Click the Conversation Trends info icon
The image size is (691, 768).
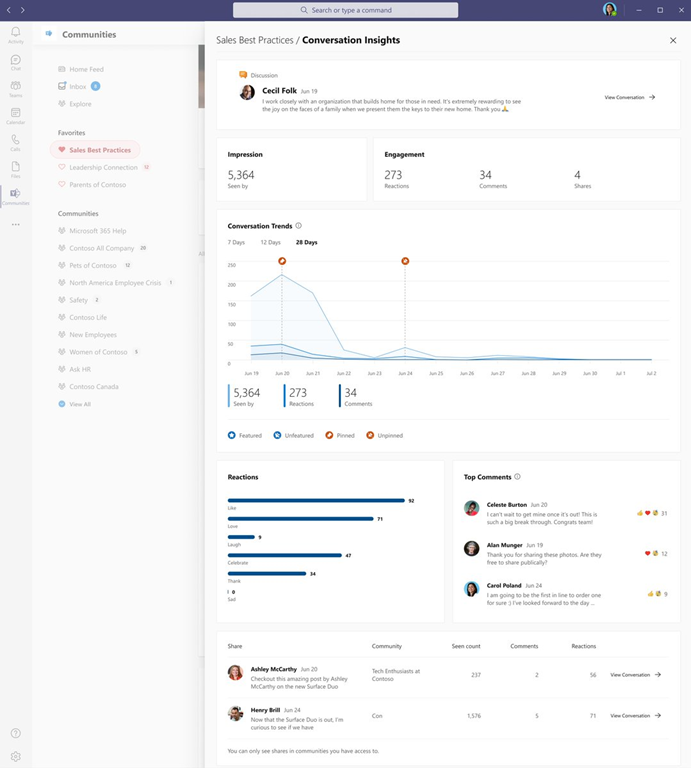[299, 226]
